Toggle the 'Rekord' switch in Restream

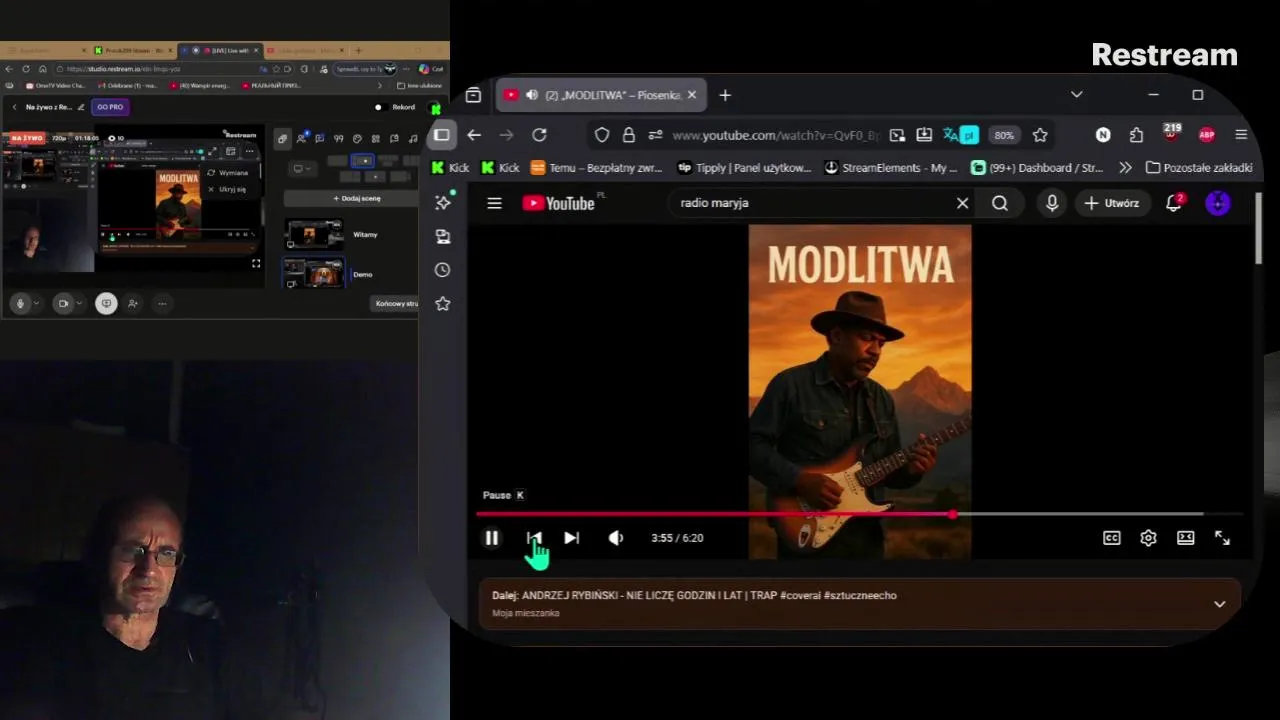coord(379,107)
